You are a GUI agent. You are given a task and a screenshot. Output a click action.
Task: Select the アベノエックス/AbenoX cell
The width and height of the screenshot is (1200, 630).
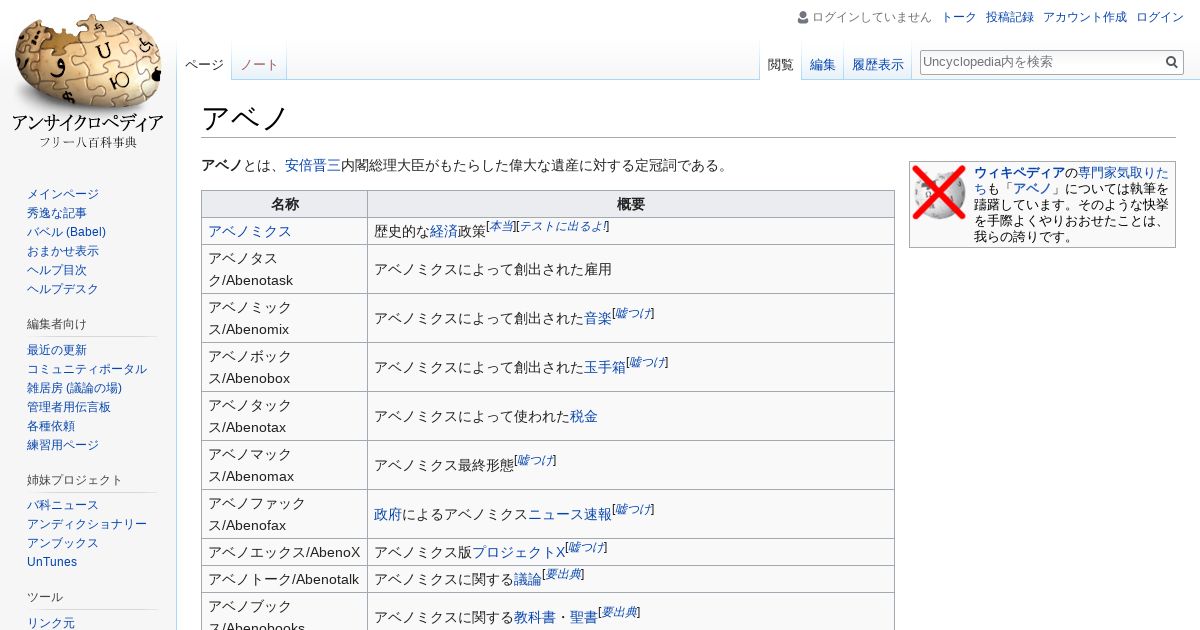(x=284, y=552)
